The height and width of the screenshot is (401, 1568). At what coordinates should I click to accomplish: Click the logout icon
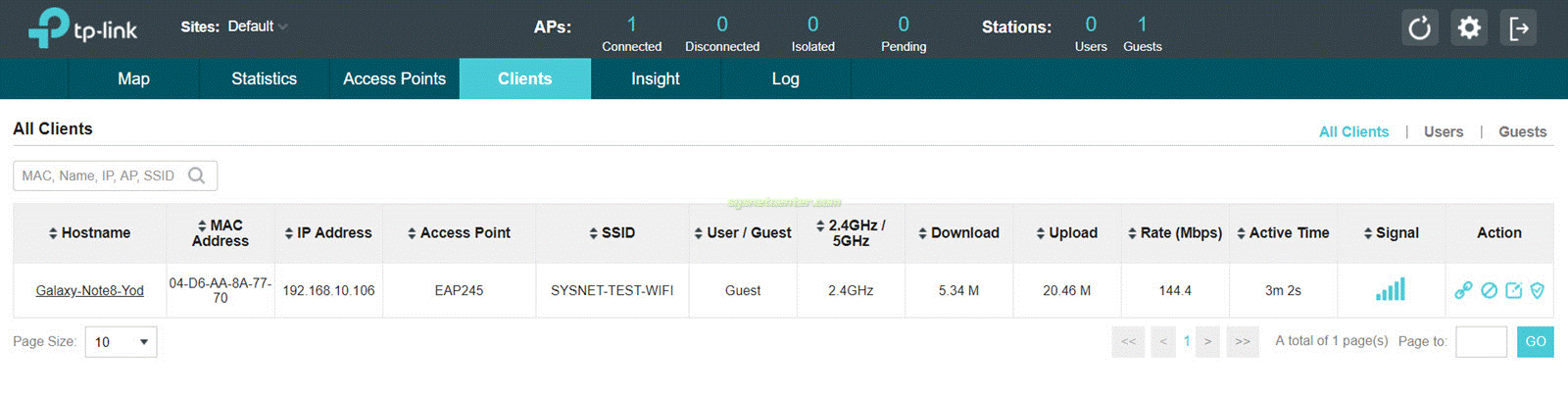1518,27
